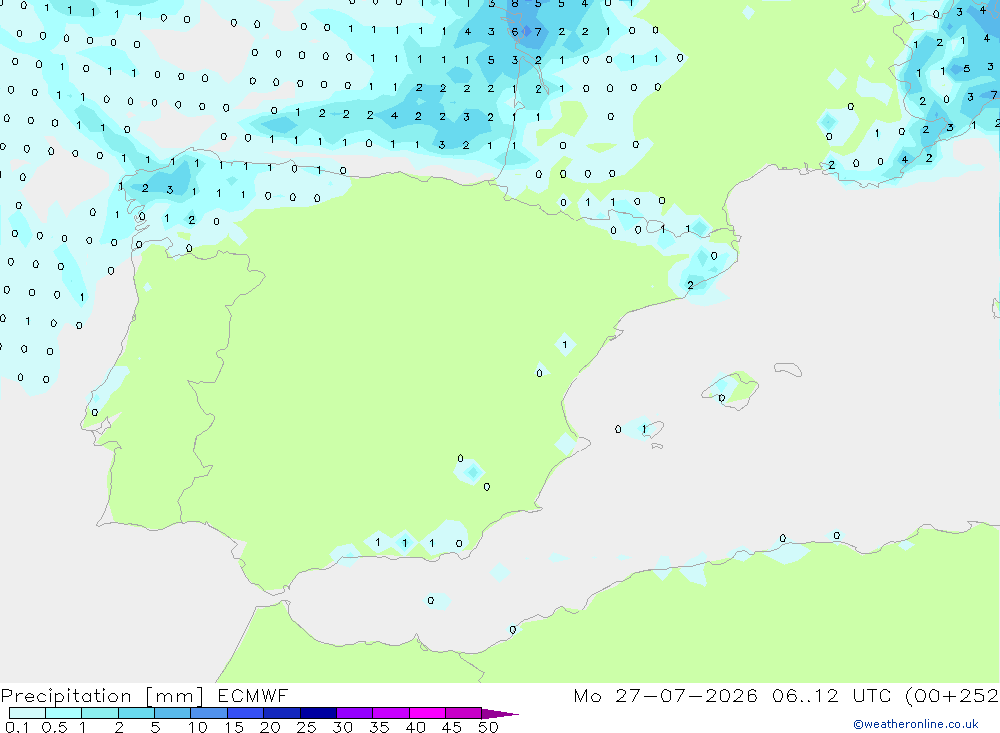Click the '0.5' legend scale label

(x=54, y=727)
